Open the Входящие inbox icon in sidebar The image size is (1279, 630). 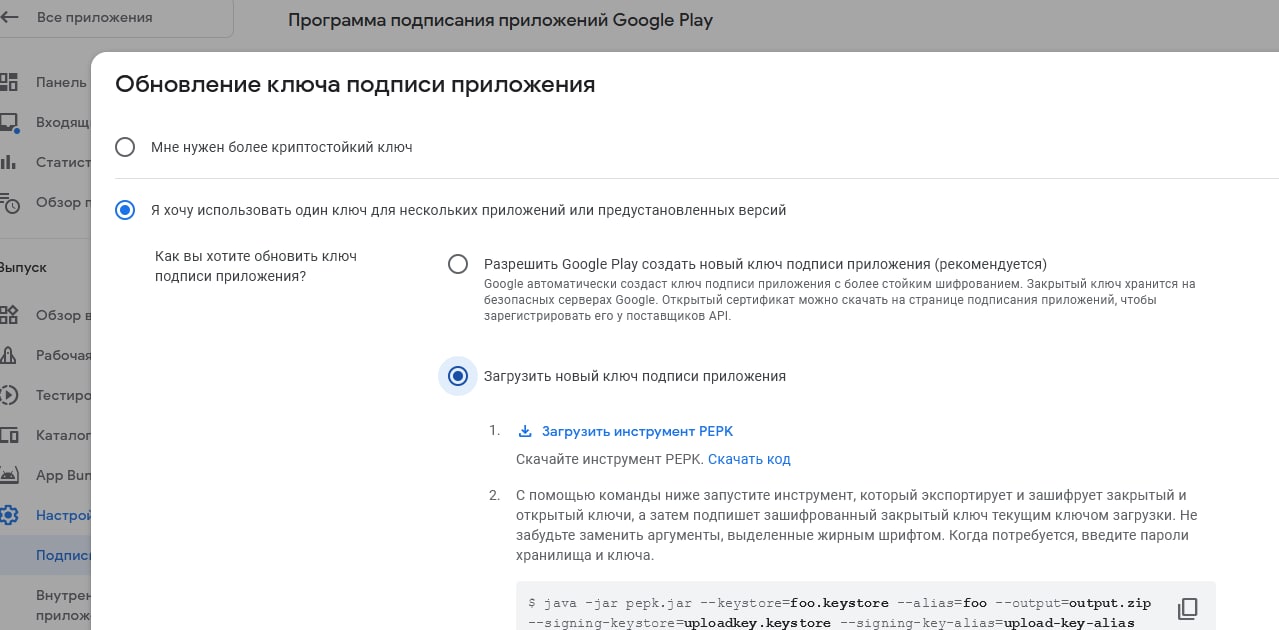pyautogui.click(x=9, y=122)
